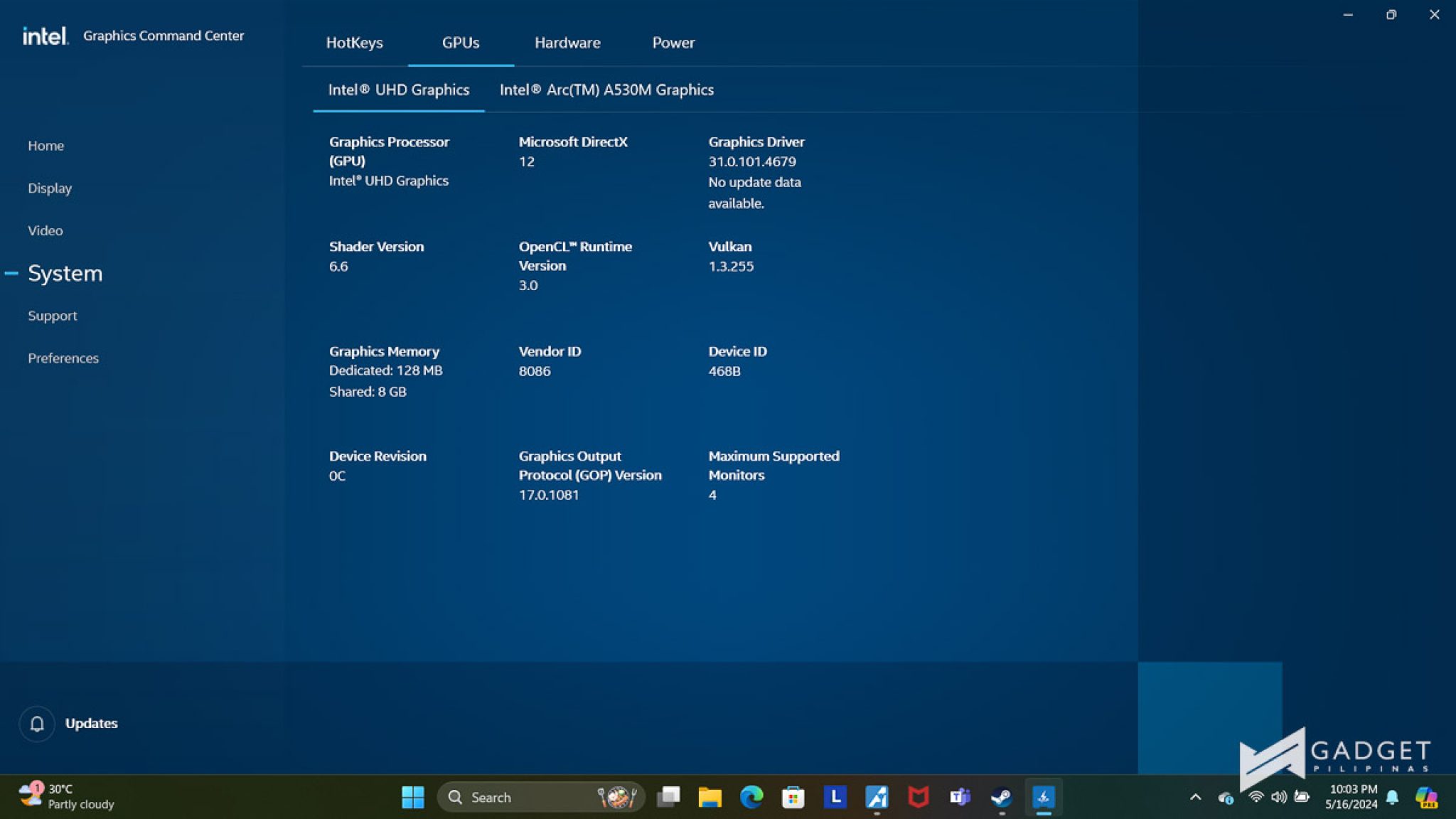Open Steam from the taskbar
The width and height of the screenshot is (1456, 819).
pos(1001,797)
